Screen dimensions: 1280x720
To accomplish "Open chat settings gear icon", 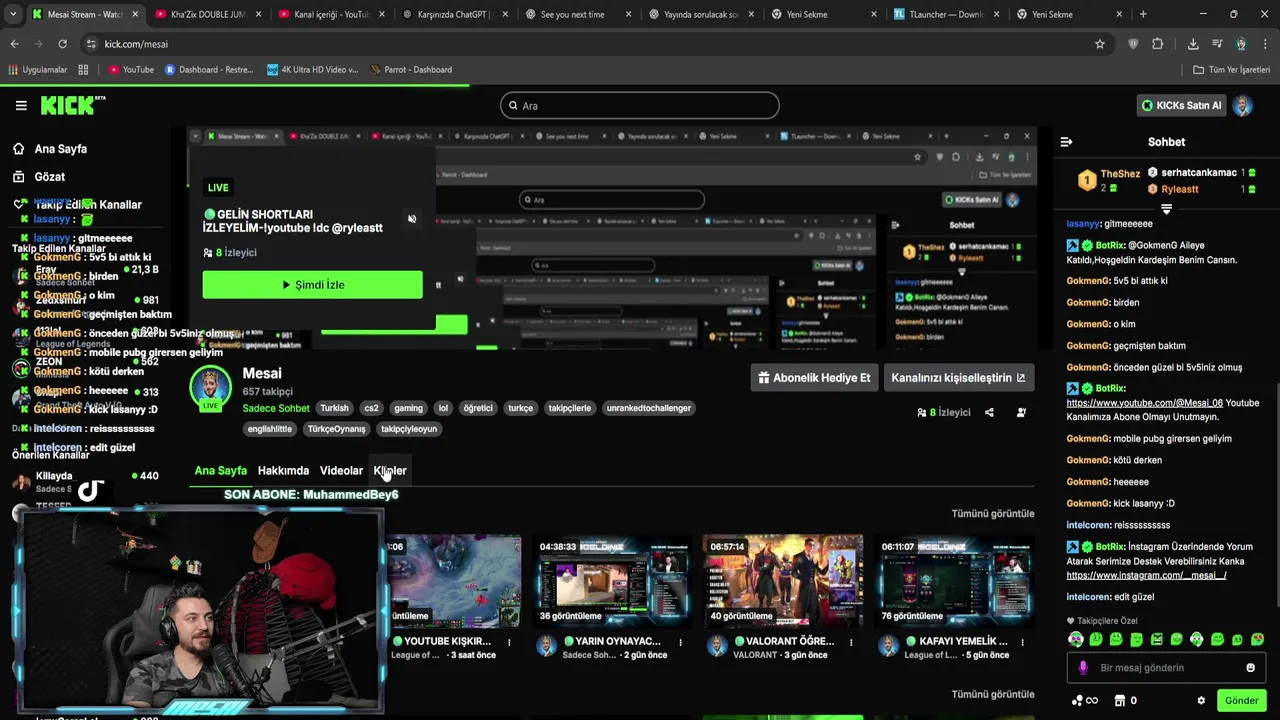I will [1201, 700].
